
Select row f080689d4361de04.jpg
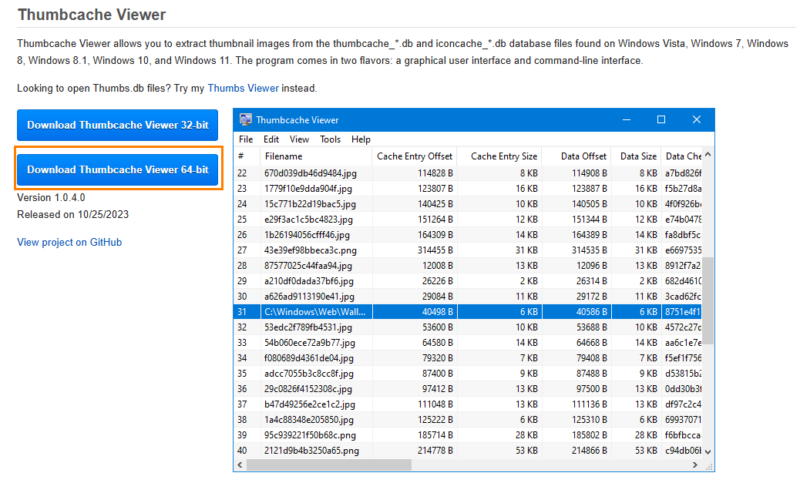pyautogui.click(x=468, y=358)
